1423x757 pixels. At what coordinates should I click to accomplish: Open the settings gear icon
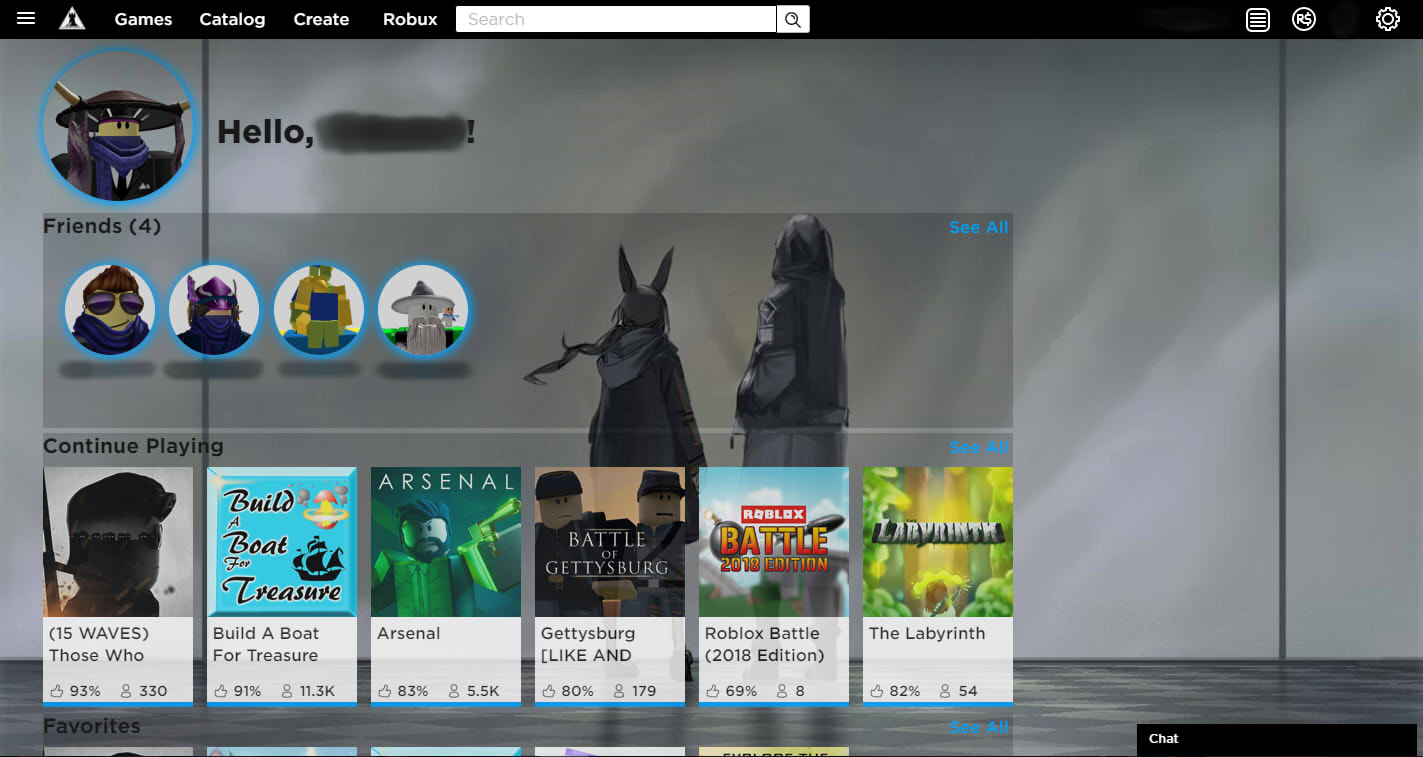tap(1387, 19)
